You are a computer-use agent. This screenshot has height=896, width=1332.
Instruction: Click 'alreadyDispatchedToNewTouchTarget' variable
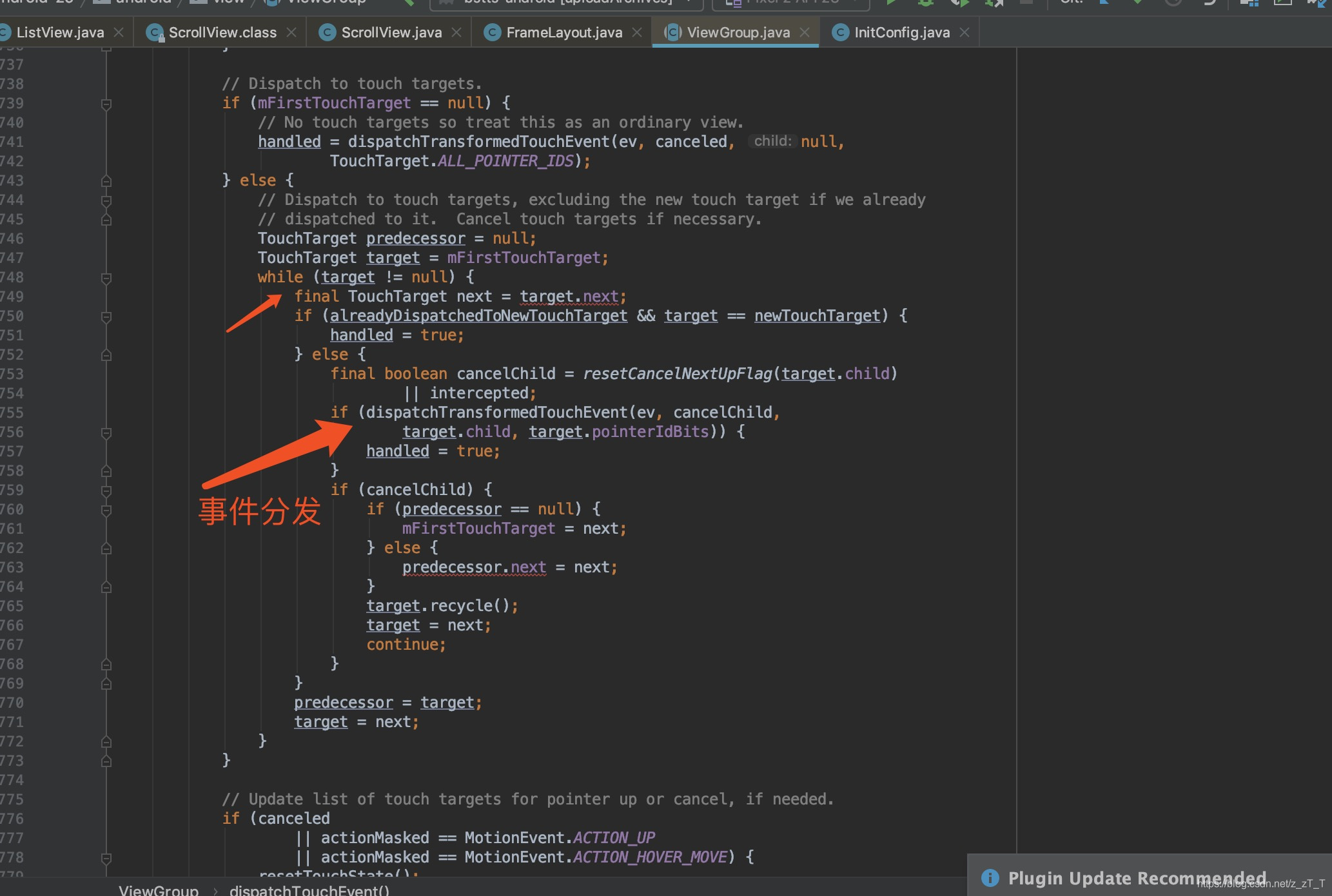[x=478, y=316]
